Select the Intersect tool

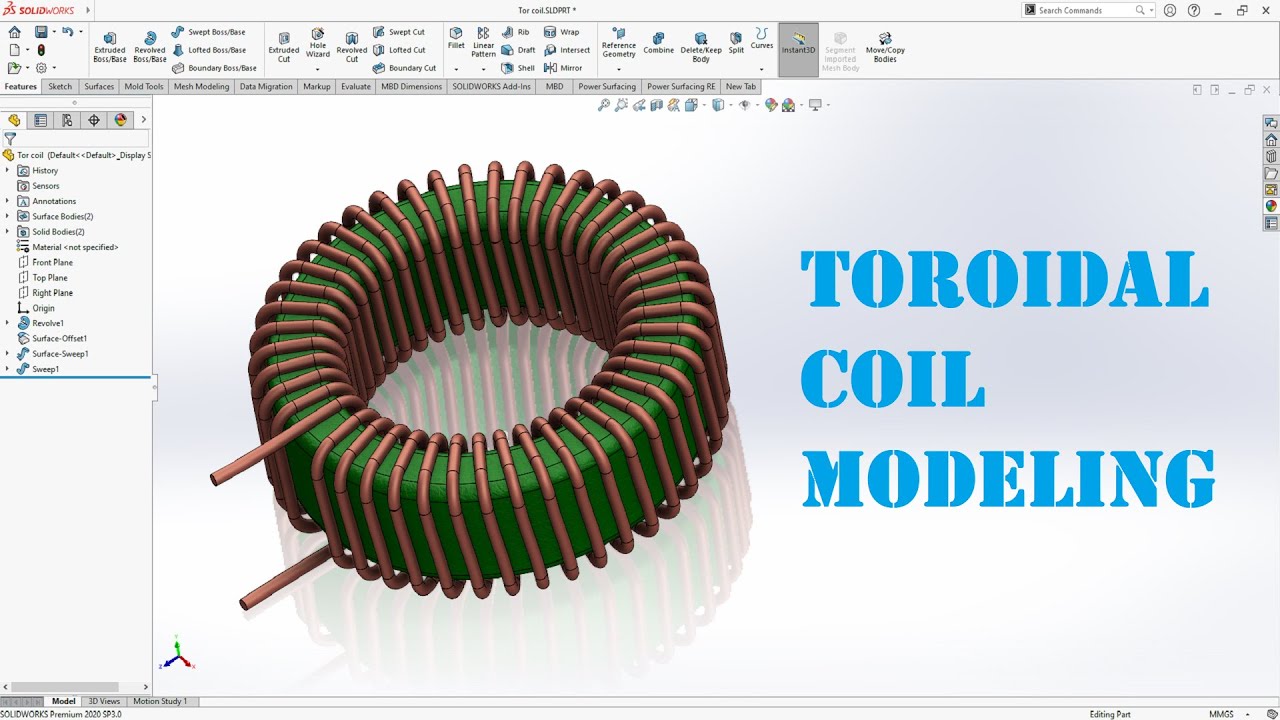[x=567, y=50]
